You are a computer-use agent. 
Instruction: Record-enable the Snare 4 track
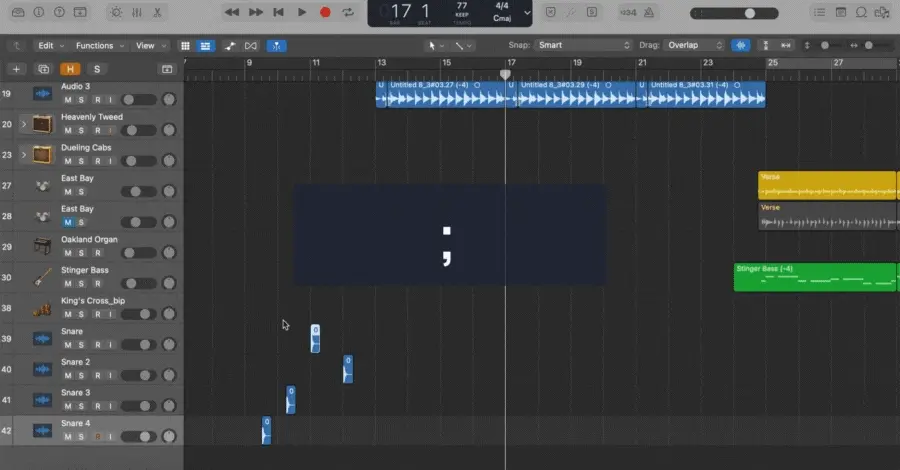(x=98, y=437)
